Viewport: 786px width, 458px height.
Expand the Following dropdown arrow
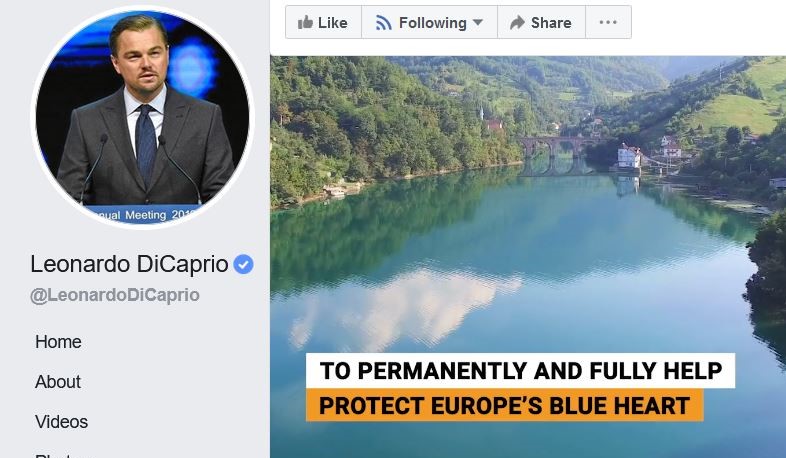(478, 22)
